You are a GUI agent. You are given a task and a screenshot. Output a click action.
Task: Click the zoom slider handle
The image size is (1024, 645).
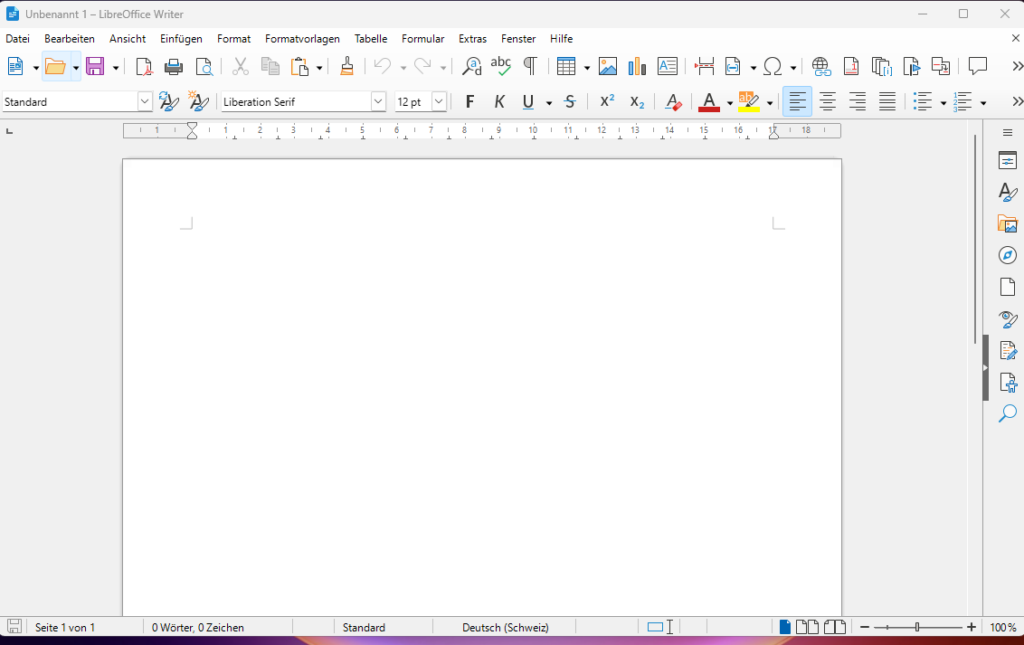(x=917, y=627)
